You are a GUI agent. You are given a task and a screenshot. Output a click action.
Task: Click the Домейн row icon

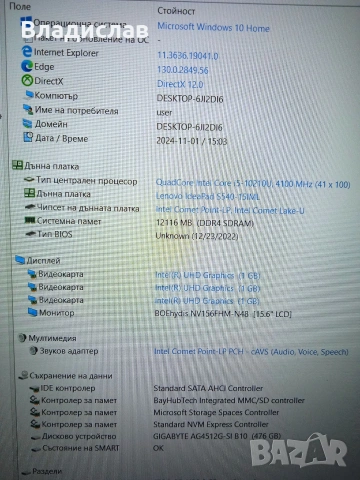tap(28, 123)
